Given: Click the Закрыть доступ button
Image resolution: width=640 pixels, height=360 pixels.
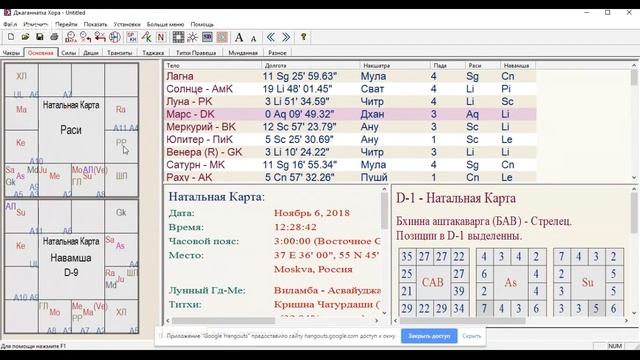Looking at the screenshot, I should (429, 336).
